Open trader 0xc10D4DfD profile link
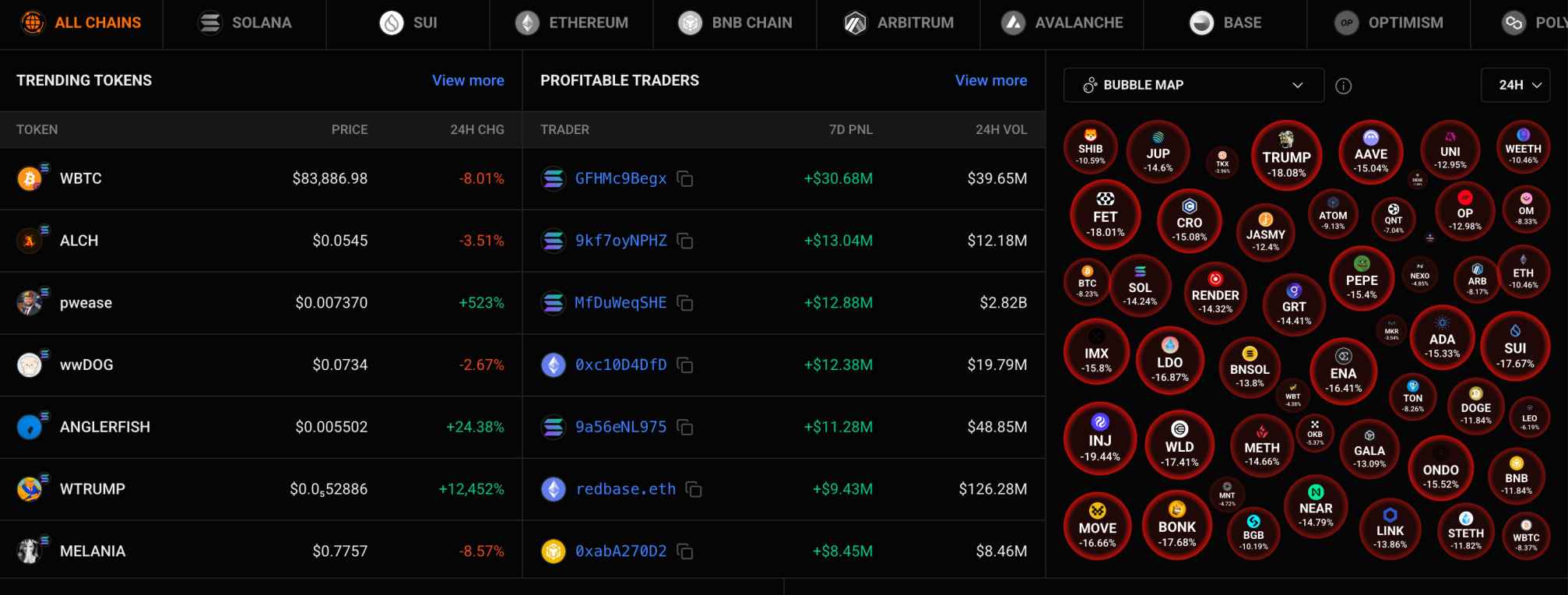This screenshot has height=595, width=1568. pyautogui.click(x=621, y=364)
